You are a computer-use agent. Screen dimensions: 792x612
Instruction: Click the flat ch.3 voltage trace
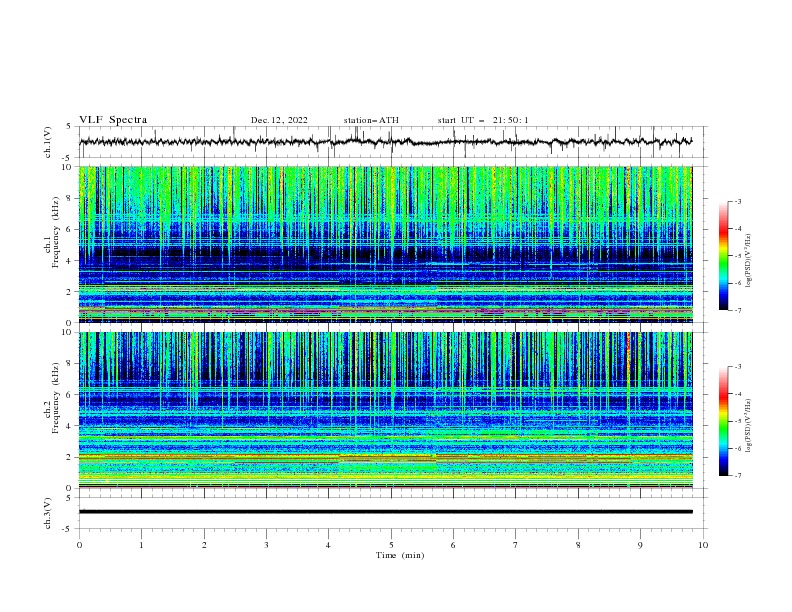[x=386, y=512]
